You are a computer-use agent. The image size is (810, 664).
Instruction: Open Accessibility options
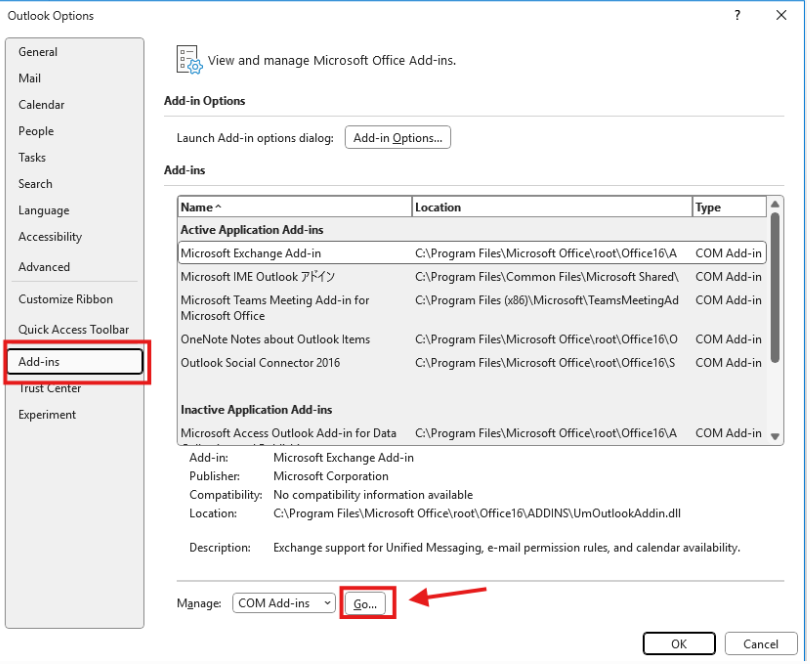click(x=50, y=237)
